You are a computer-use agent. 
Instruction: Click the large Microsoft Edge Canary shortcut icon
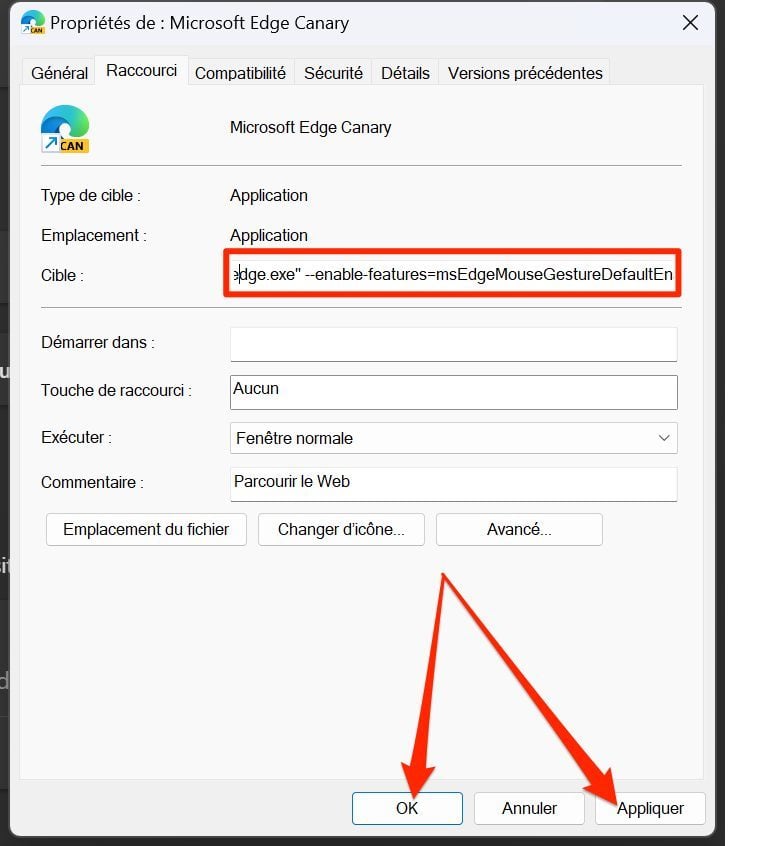[x=65, y=129]
